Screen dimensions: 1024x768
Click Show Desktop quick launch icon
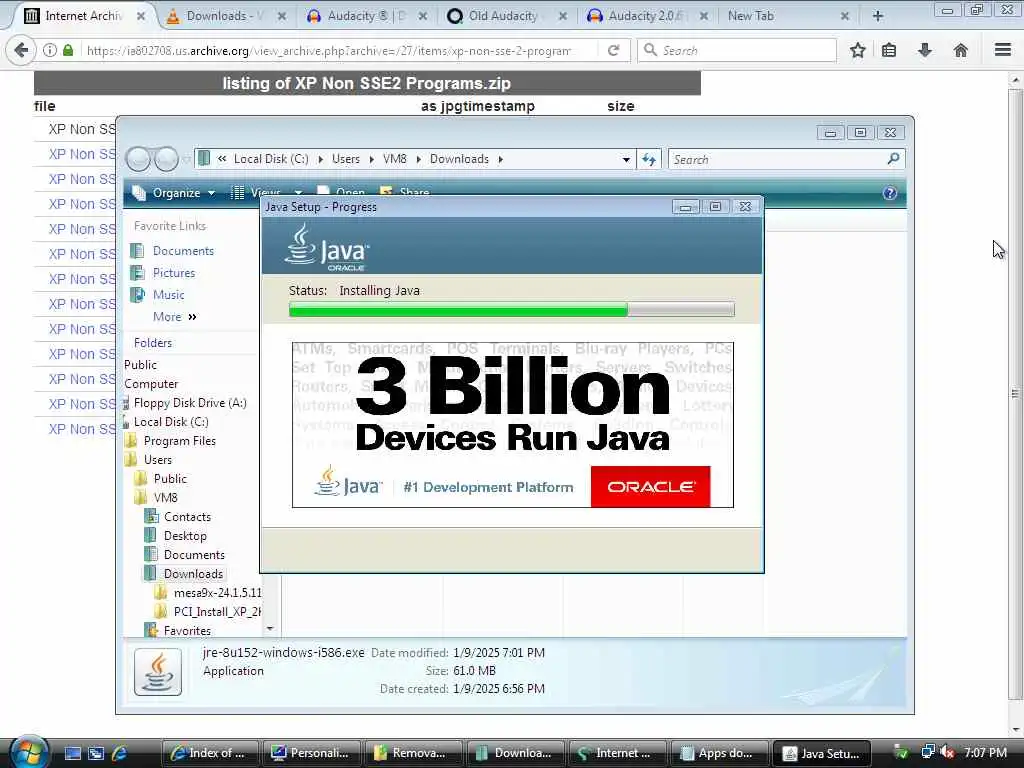coord(72,753)
